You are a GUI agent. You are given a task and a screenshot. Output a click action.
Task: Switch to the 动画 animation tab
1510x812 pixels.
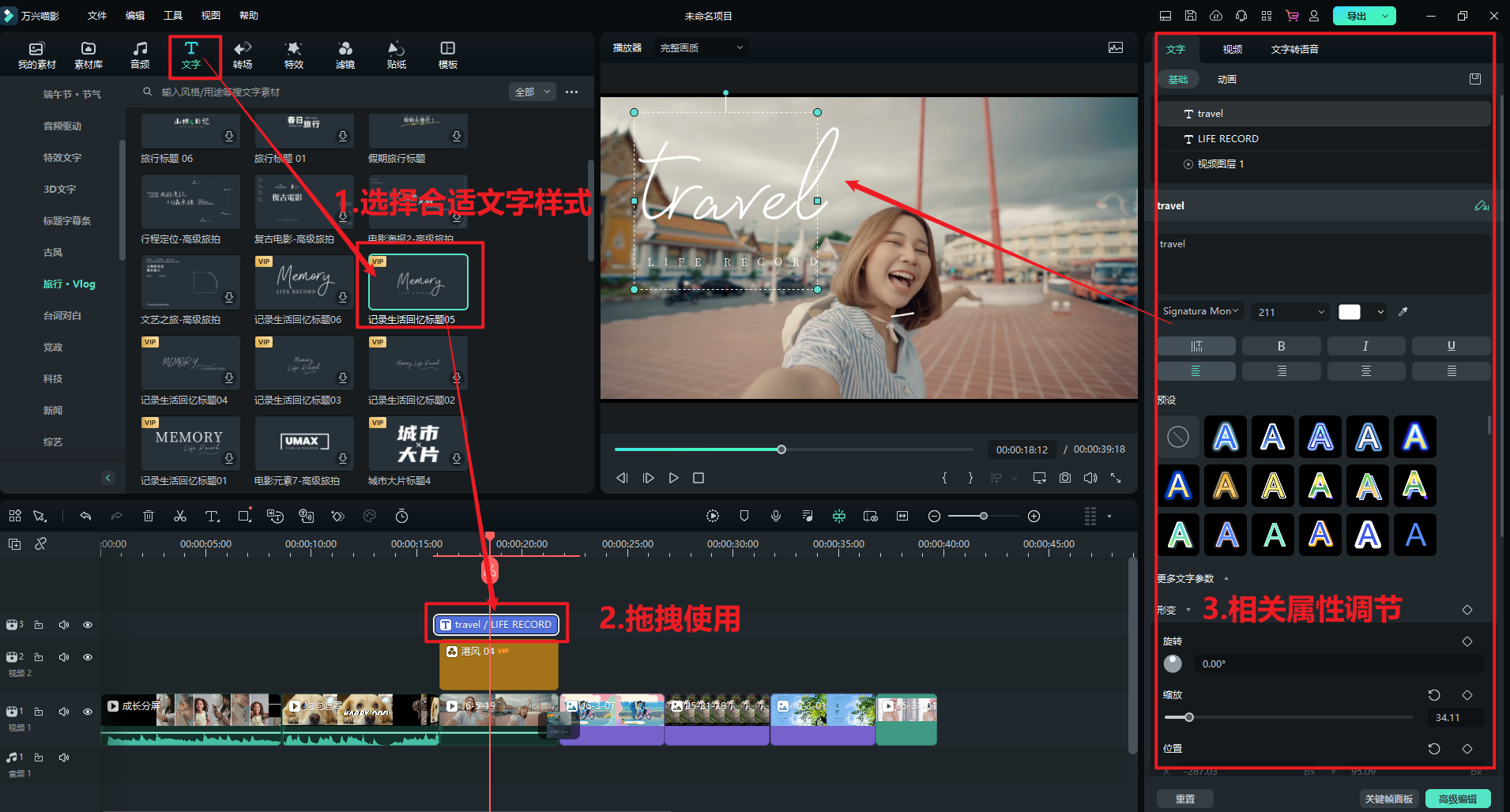(x=1226, y=80)
